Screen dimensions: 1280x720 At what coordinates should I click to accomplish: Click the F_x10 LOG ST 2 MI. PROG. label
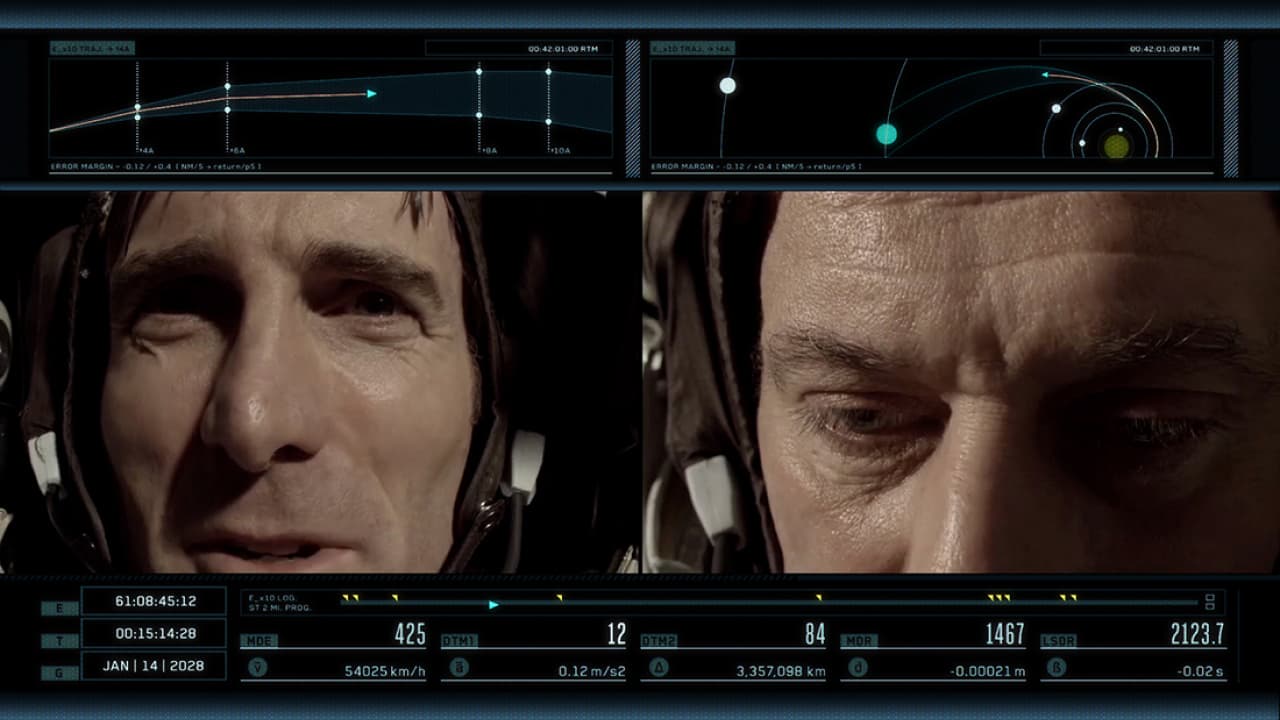(279, 602)
